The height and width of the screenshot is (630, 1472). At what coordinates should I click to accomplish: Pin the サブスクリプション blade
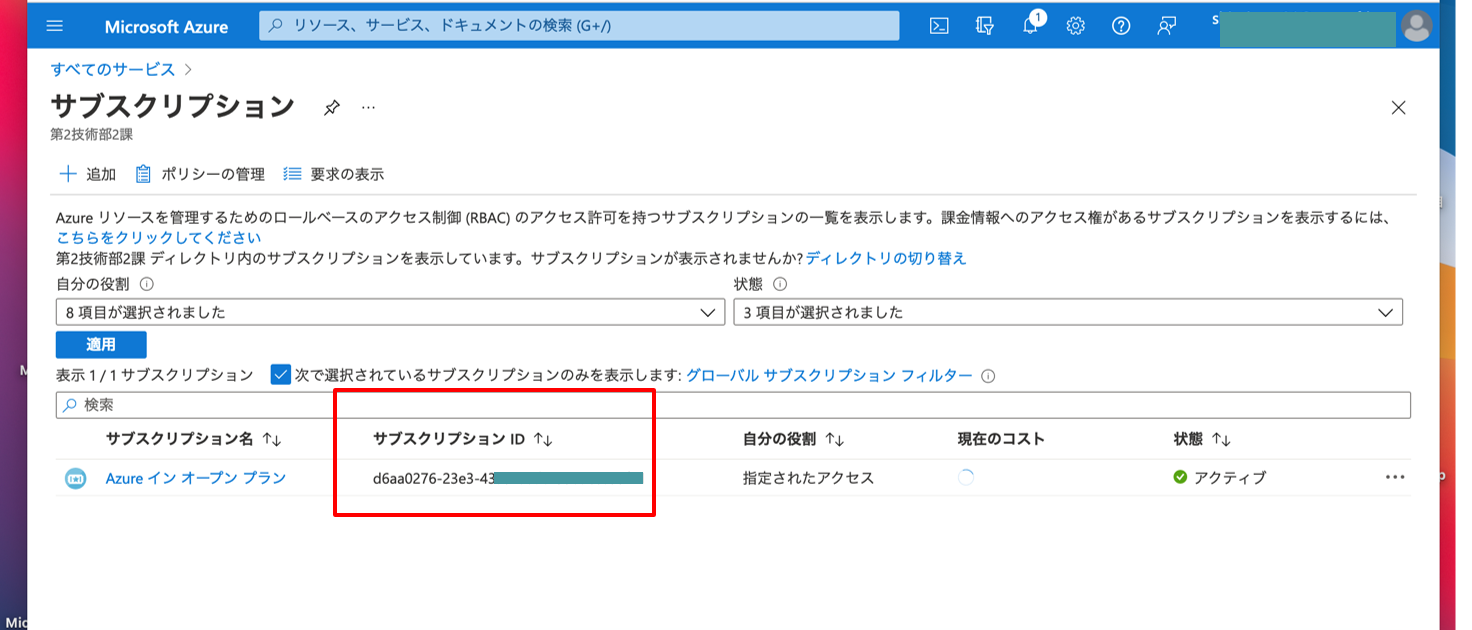(331, 108)
